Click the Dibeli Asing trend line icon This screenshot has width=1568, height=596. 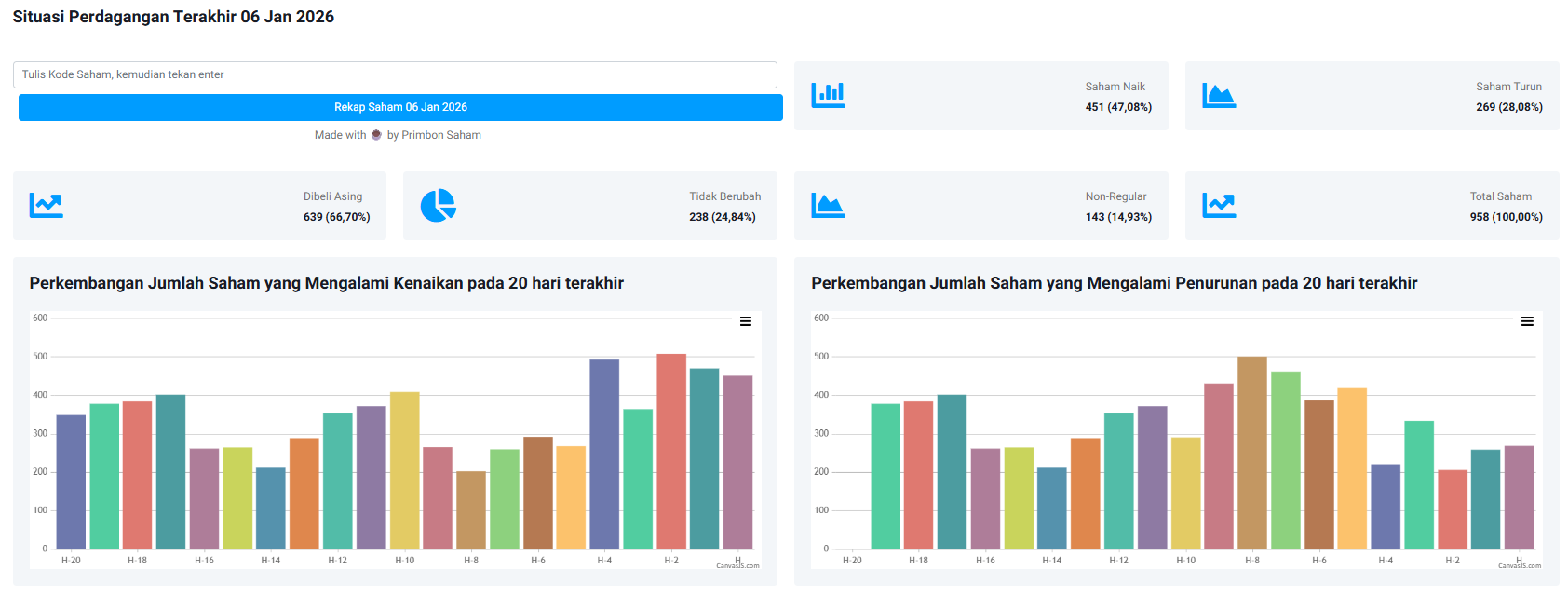coord(46,205)
